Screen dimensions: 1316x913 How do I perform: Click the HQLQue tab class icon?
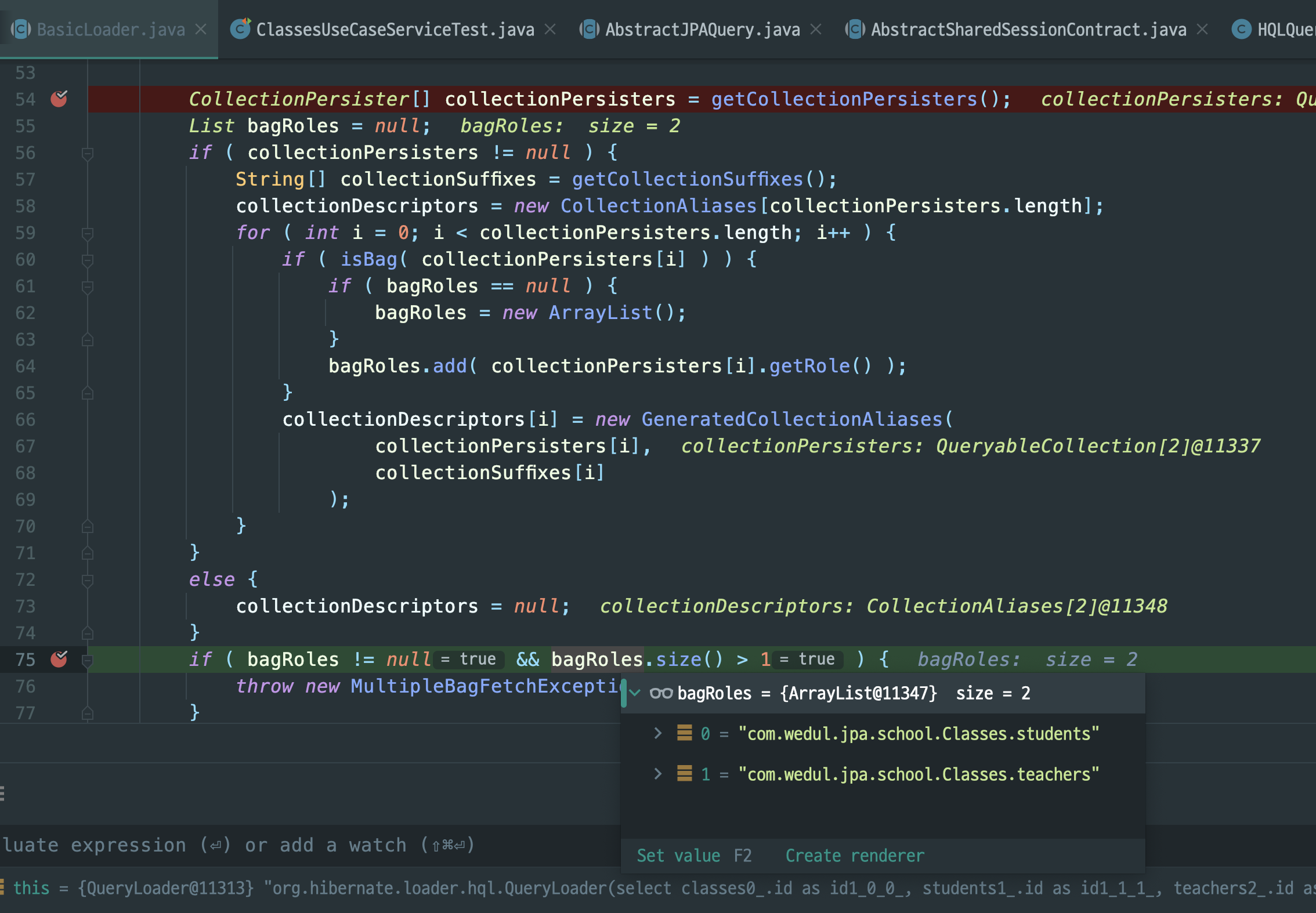(x=1241, y=30)
